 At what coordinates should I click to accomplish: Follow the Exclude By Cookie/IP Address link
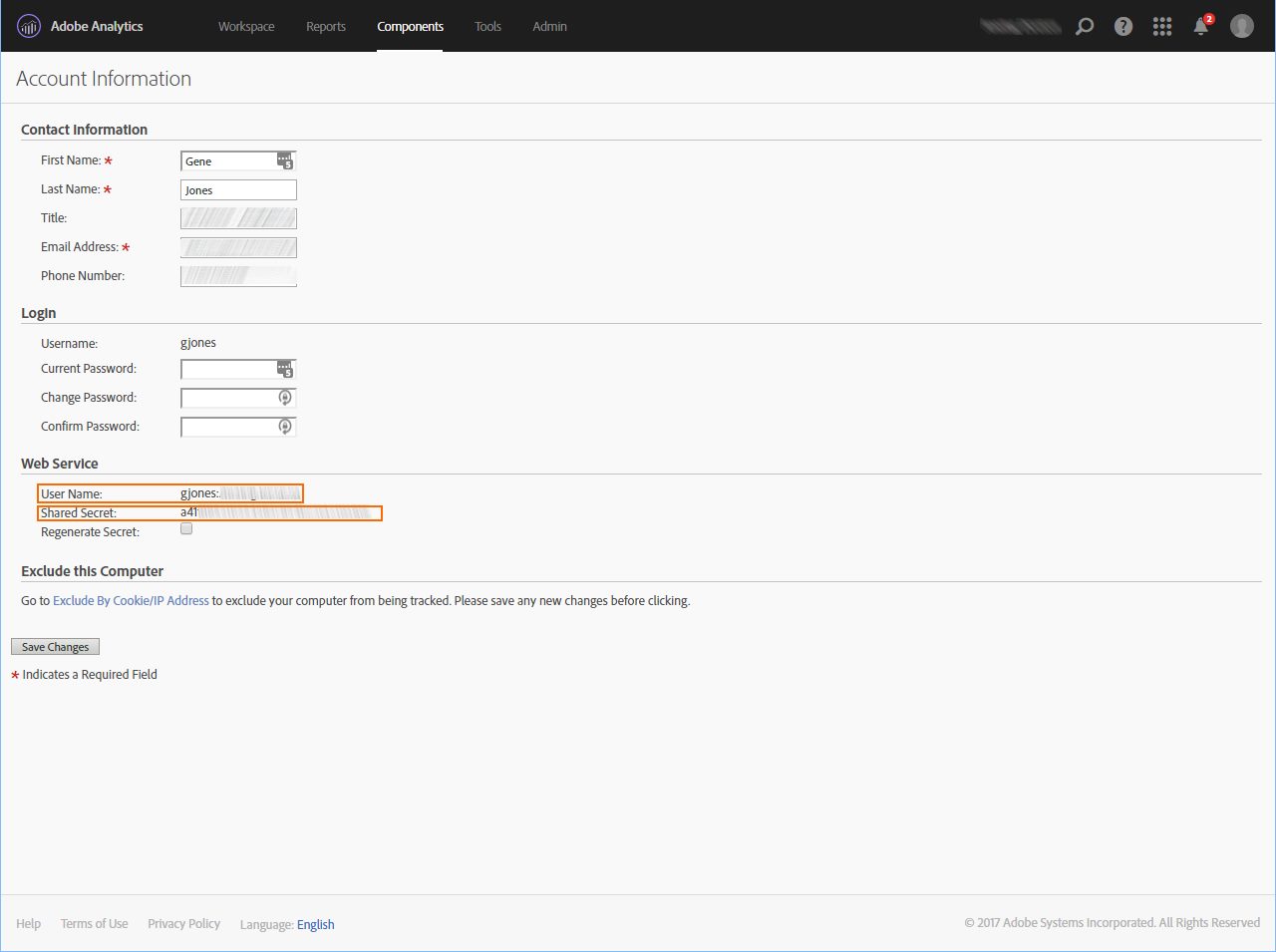click(x=131, y=601)
